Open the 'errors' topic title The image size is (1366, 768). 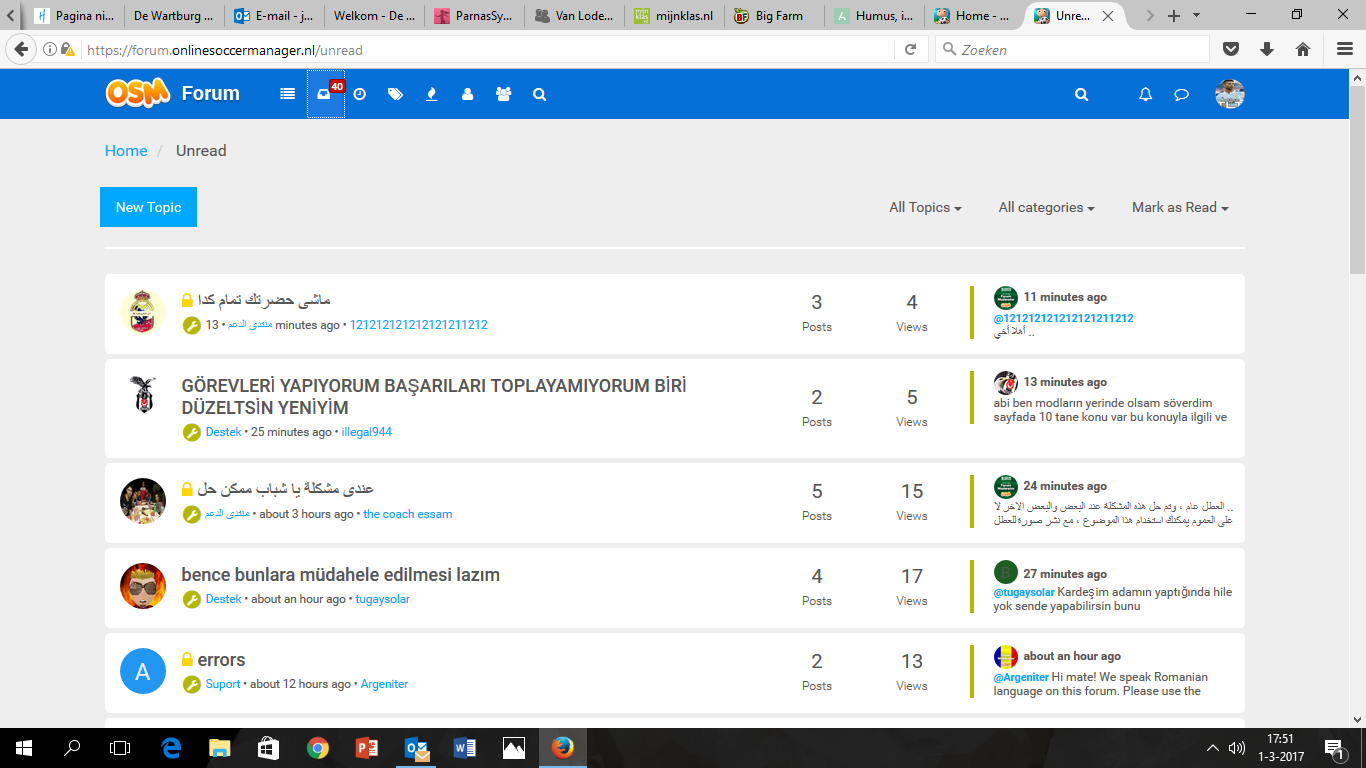click(x=221, y=660)
